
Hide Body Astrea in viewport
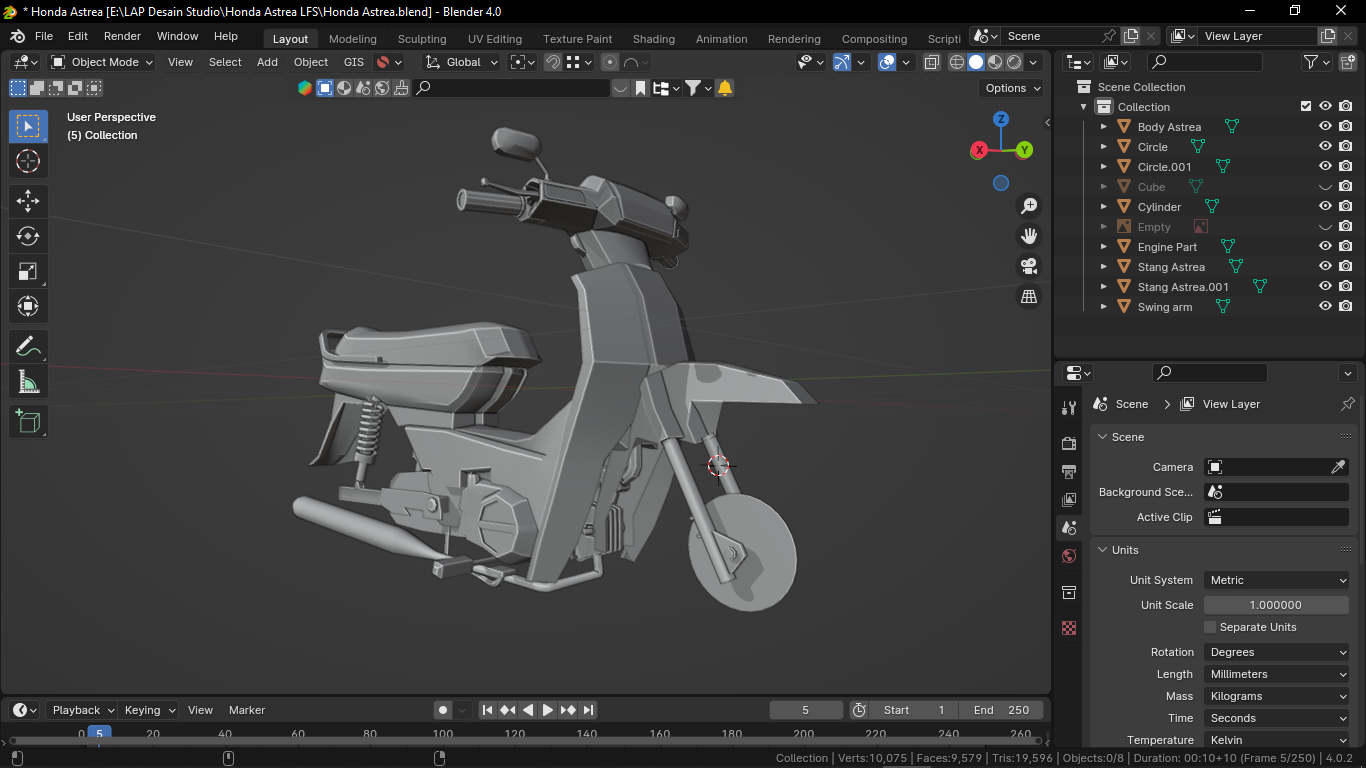click(1325, 127)
